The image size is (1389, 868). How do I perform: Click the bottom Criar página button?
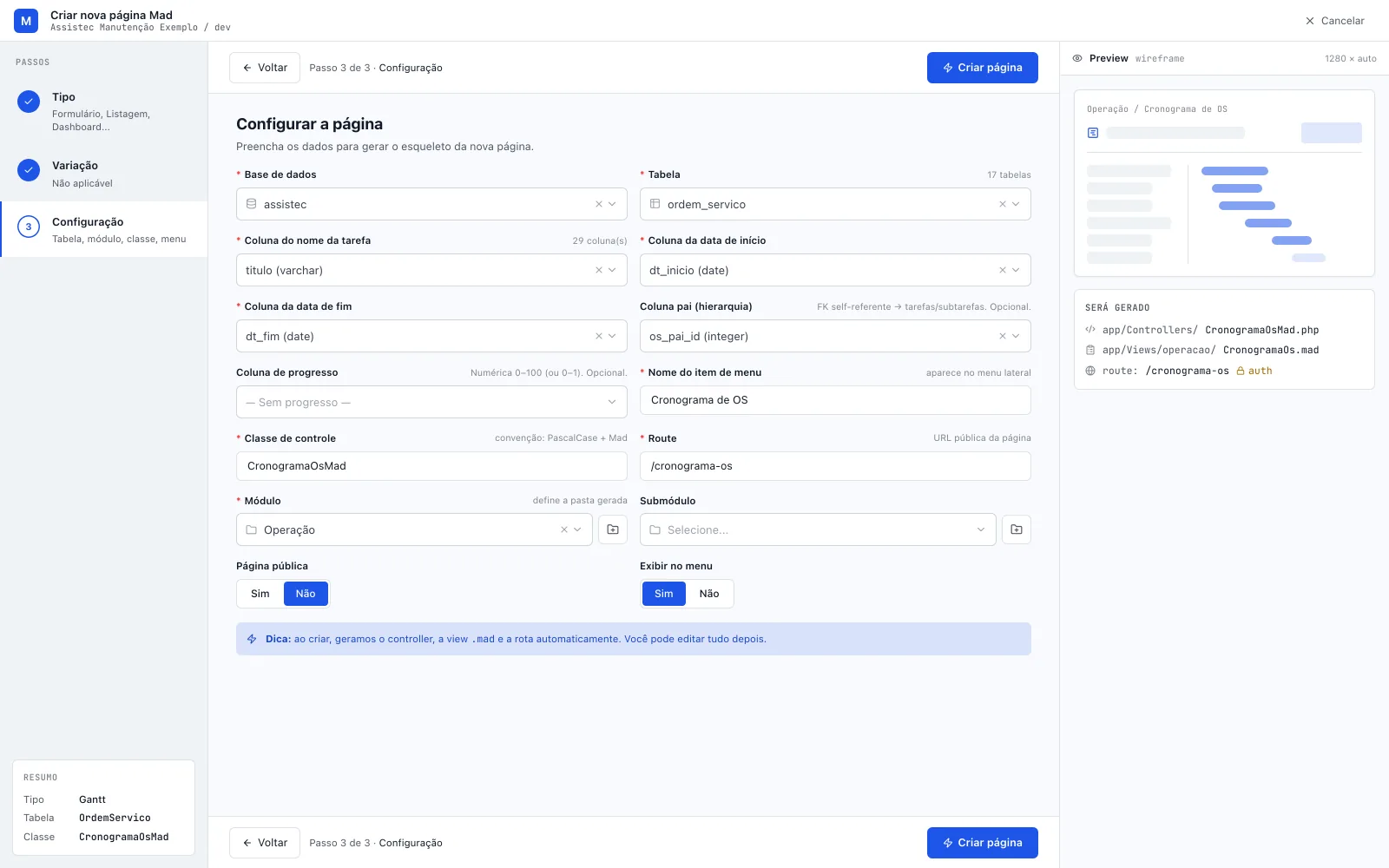tap(983, 843)
